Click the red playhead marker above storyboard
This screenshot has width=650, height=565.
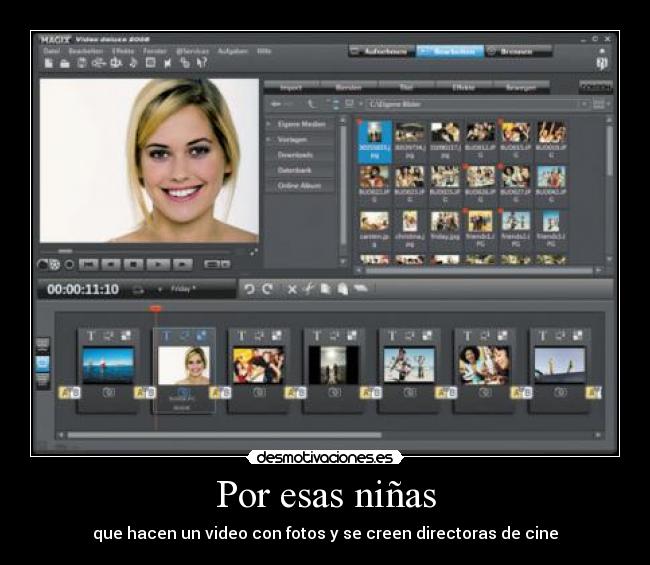(x=155, y=308)
